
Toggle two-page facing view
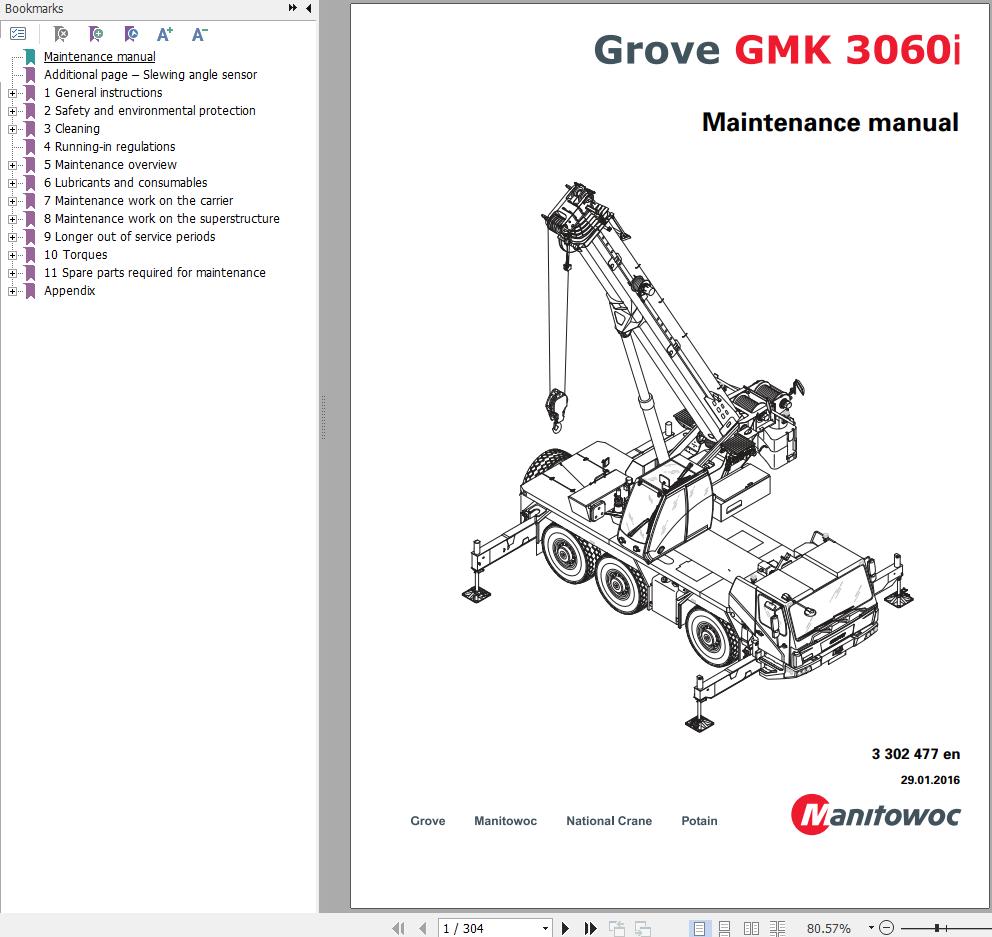coord(751,928)
